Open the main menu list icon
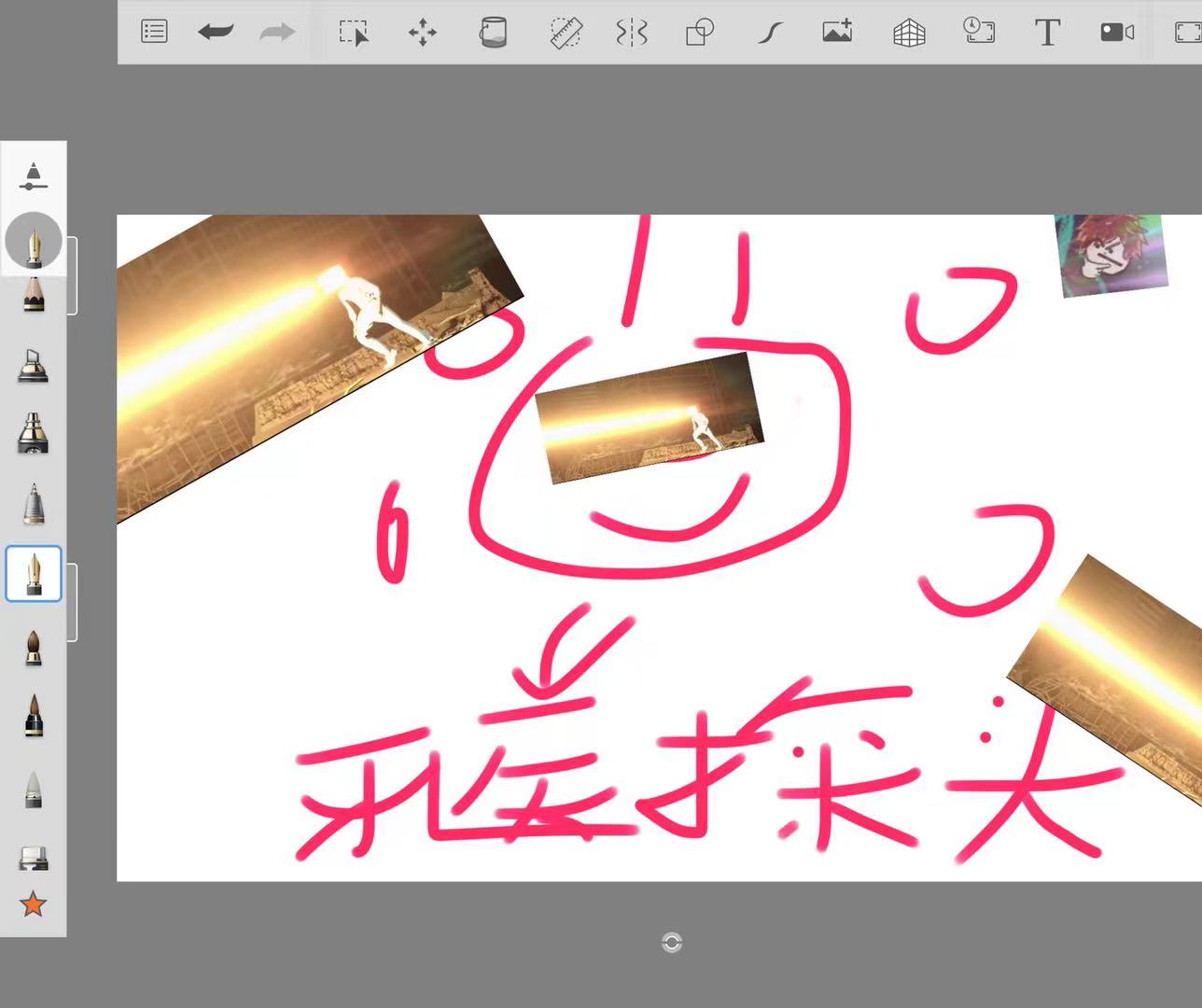1202x1008 pixels. coord(154,33)
